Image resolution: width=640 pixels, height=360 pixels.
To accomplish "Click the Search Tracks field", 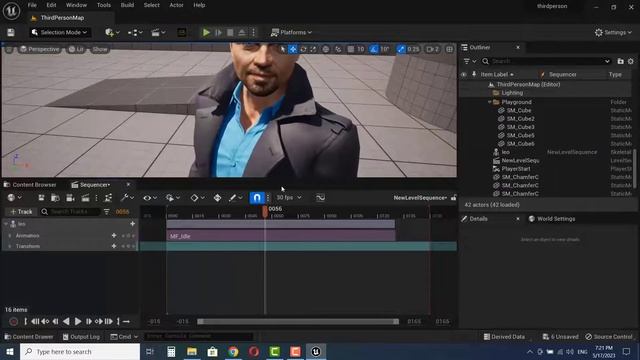I will pyautogui.click(x=70, y=212).
